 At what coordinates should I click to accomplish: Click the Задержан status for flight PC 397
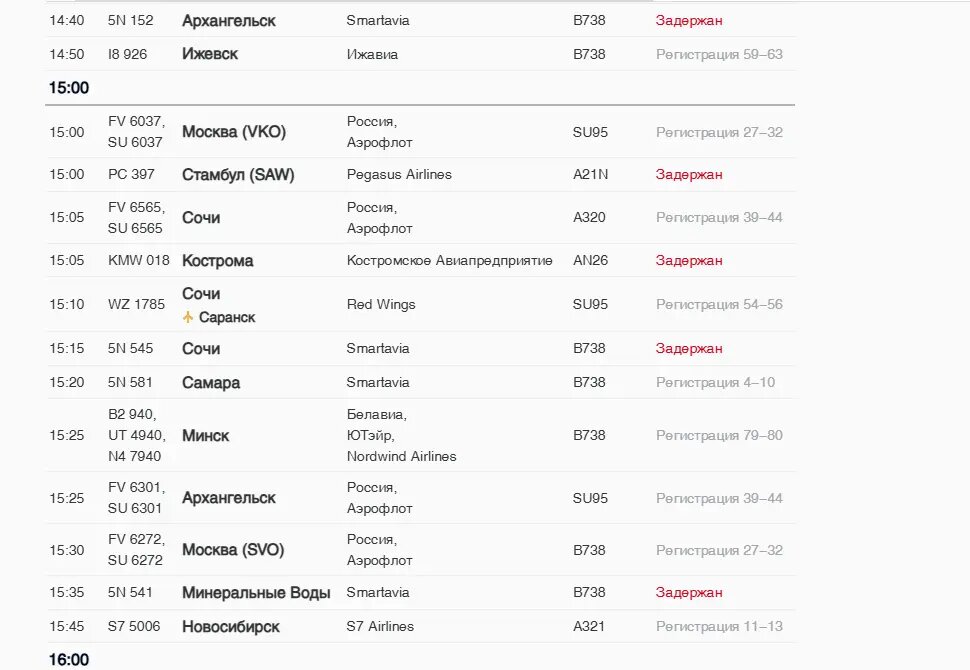pyautogui.click(x=689, y=174)
